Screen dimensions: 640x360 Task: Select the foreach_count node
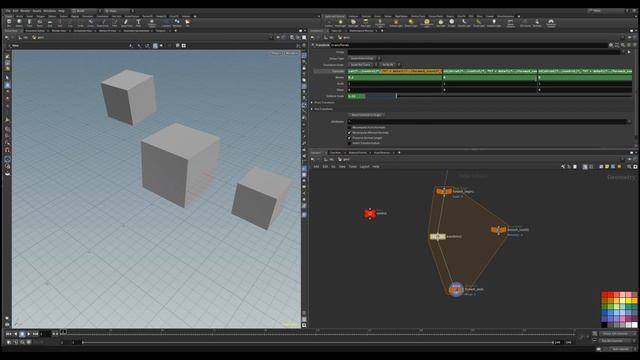(498, 230)
